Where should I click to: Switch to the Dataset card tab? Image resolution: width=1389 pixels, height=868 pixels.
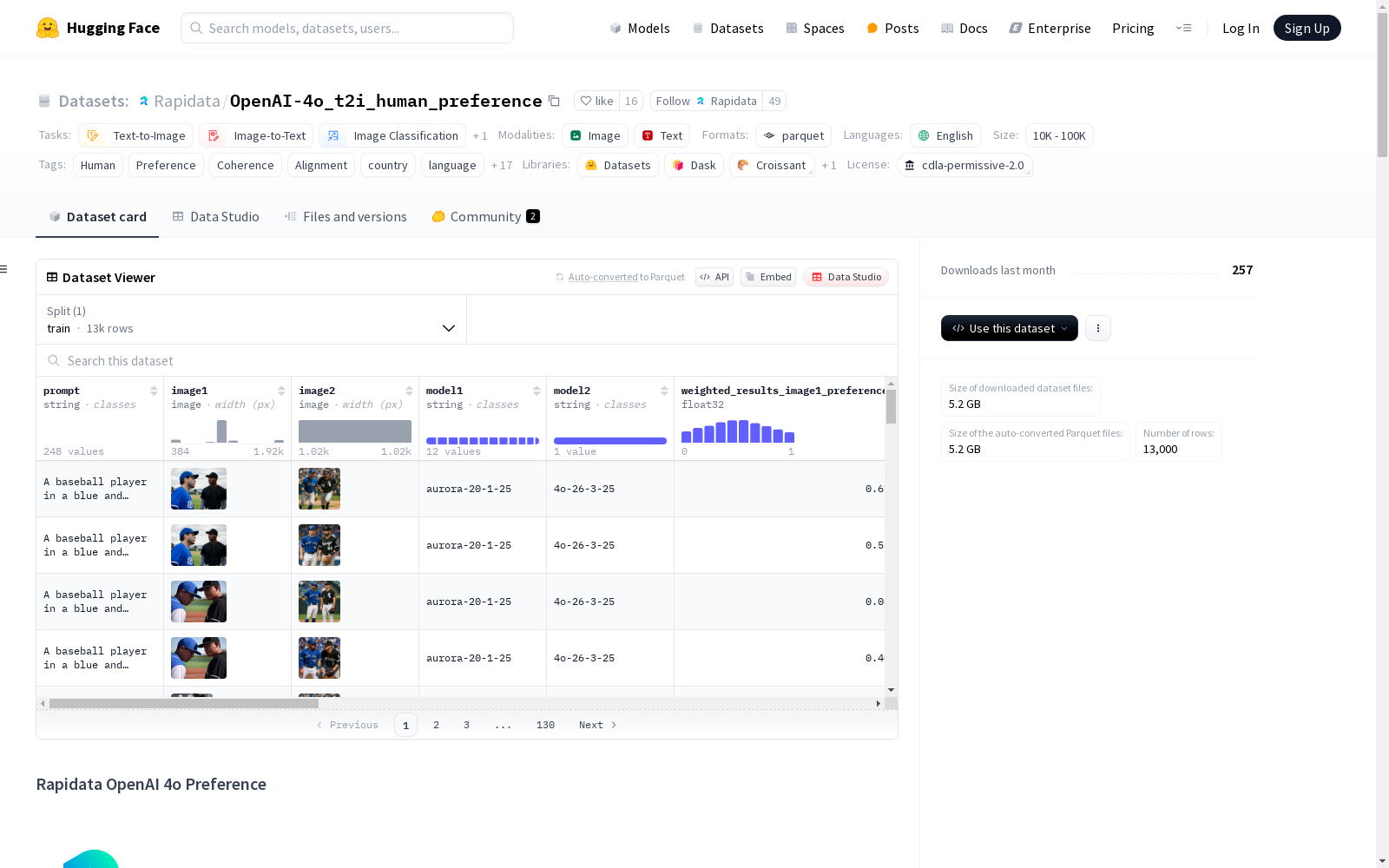(97, 216)
